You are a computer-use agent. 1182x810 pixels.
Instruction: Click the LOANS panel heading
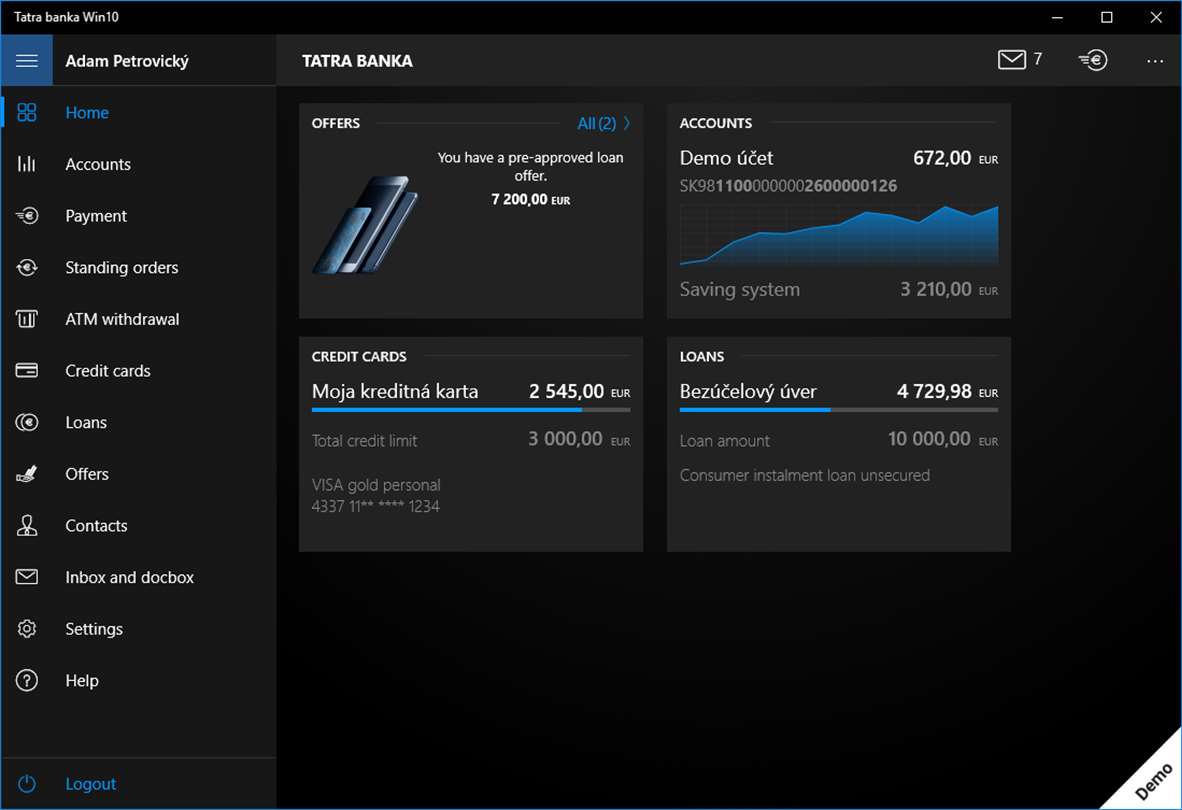click(x=702, y=356)
